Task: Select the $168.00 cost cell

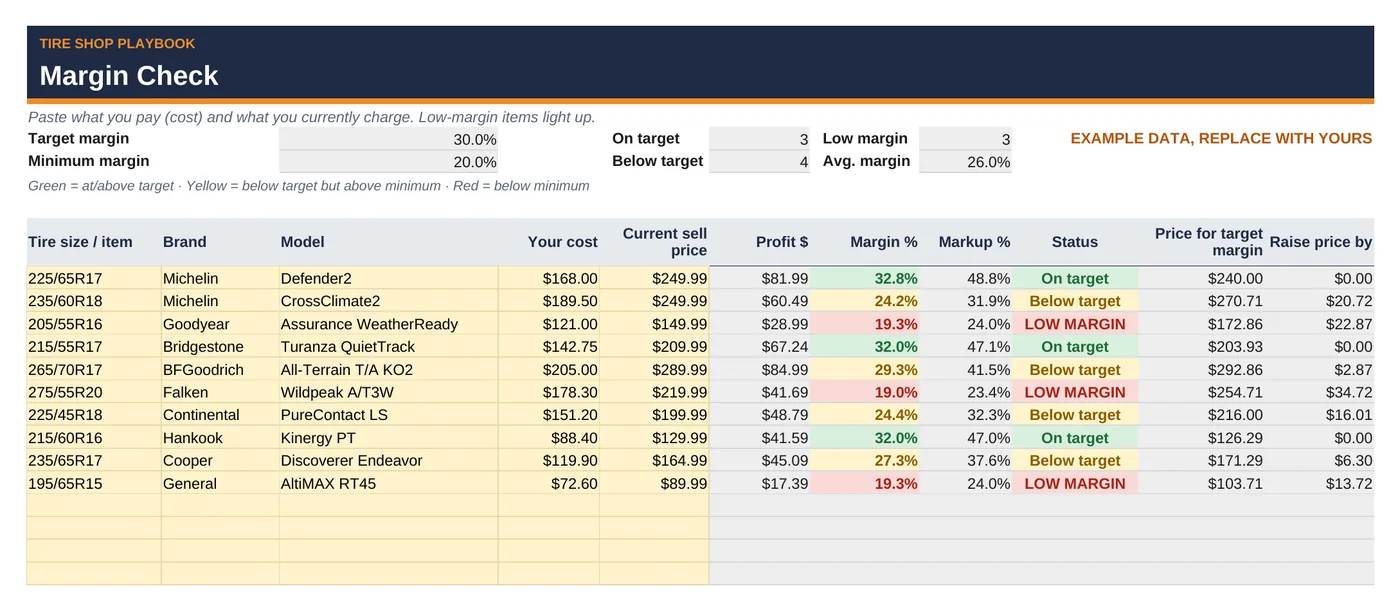Action: pos(549,279)
